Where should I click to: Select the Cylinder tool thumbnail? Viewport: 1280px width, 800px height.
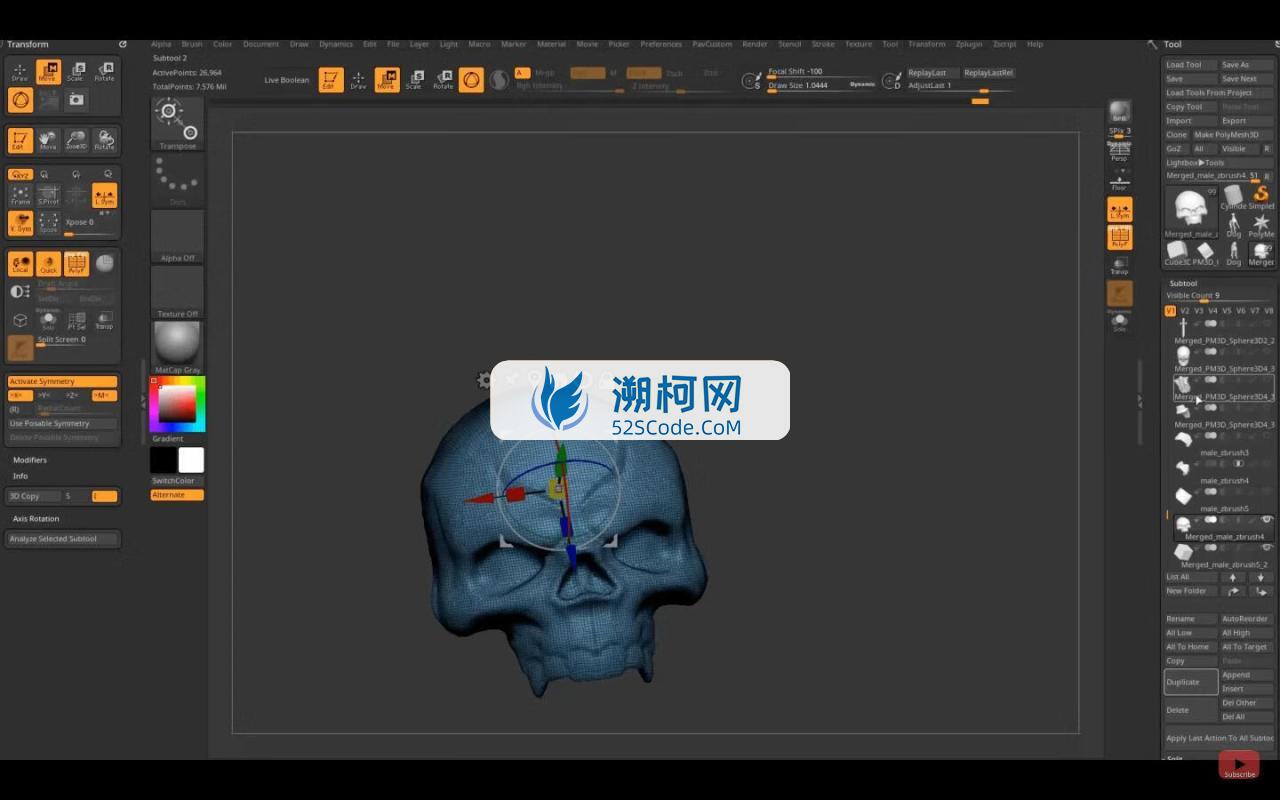coord(1233,195)
